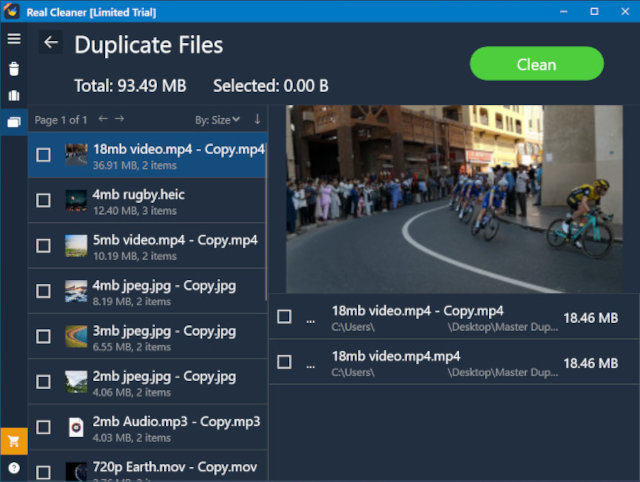Click the '18mb video.mp4.mp4' file name

click(x=396, y=356)
